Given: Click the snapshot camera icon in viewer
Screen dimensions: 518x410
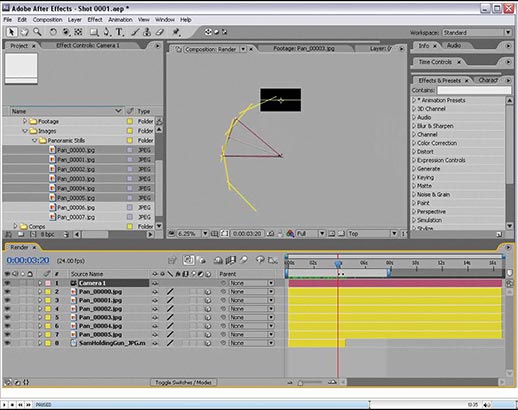Looking at the screenshot, I should [271, 234].
